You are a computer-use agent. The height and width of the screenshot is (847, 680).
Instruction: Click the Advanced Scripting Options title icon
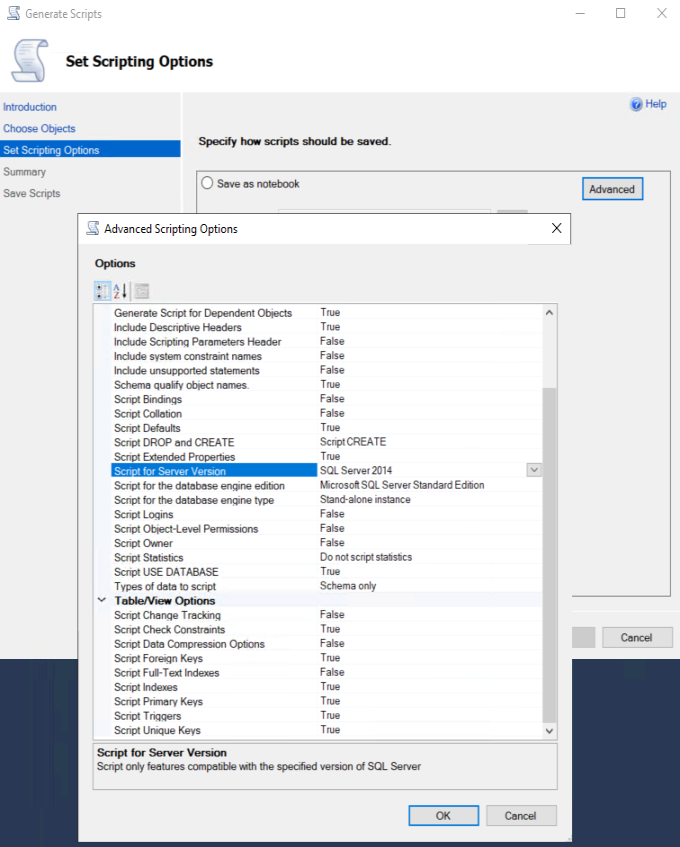tap(93, 228)
